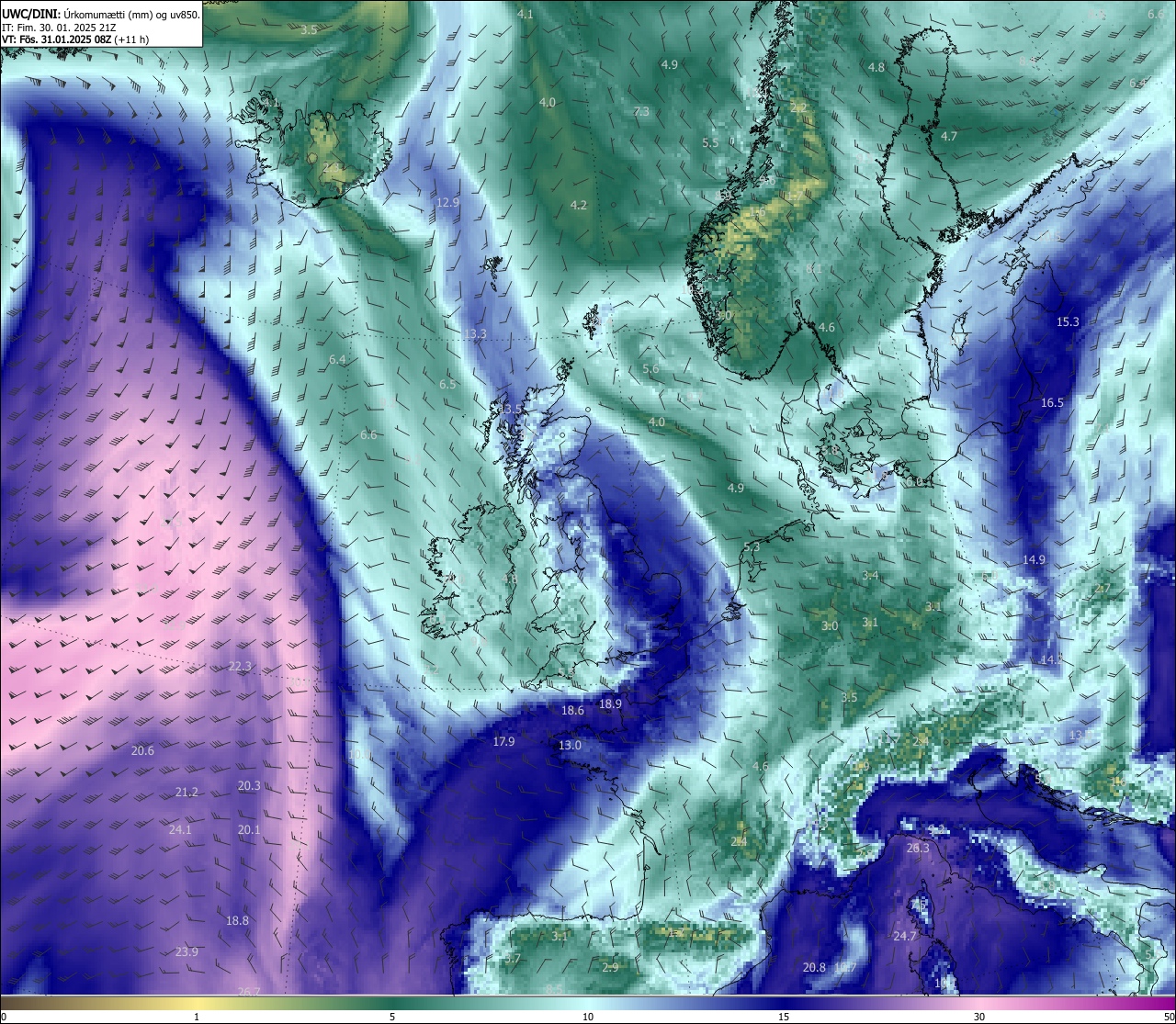This screenshot has width=1176, height=1024.
Task: Click the 12.9 value southeast of Iceland
Action: [x=447, y=202]
